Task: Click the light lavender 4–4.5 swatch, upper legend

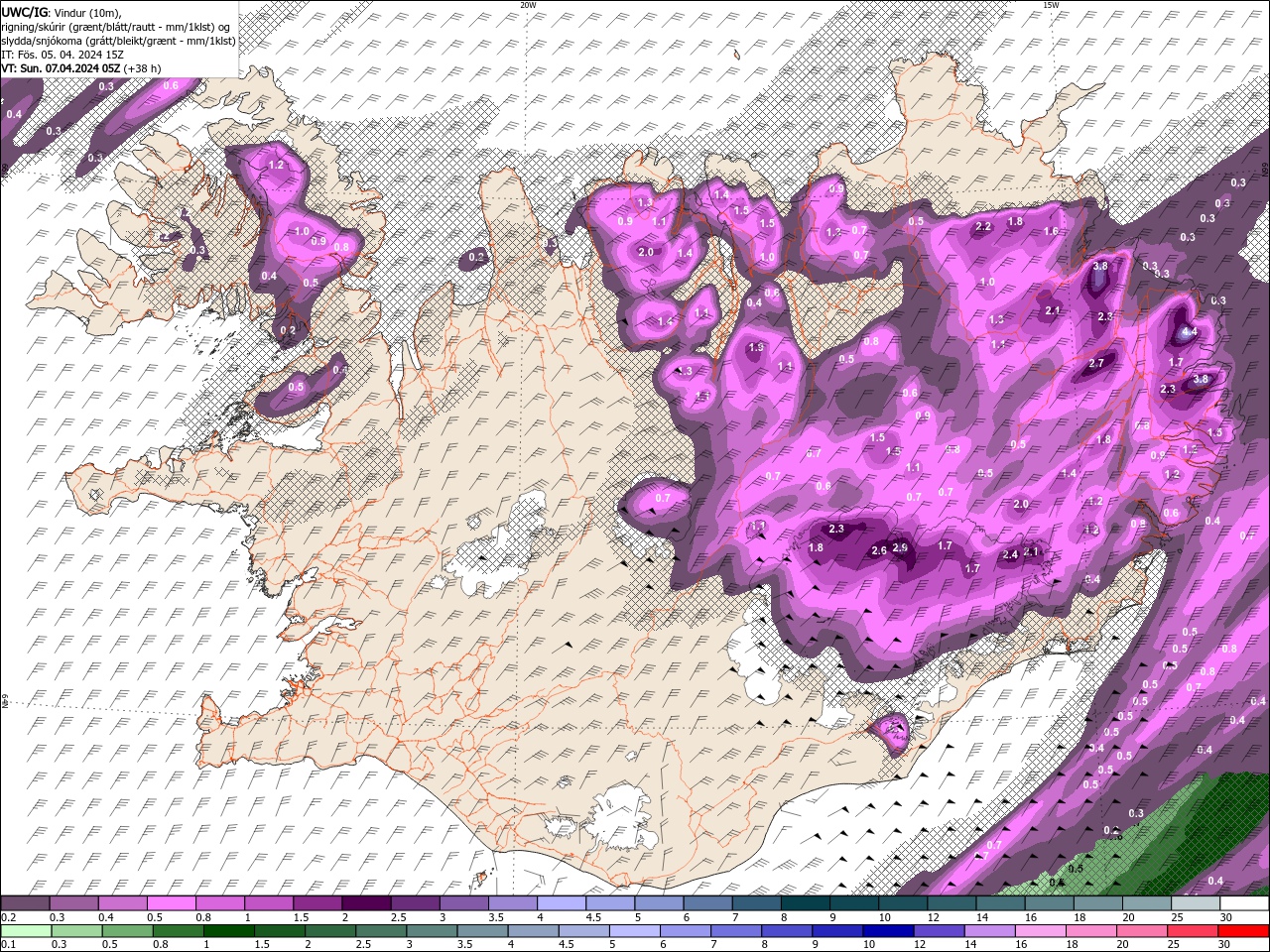Action: click(x=562, y=903)
